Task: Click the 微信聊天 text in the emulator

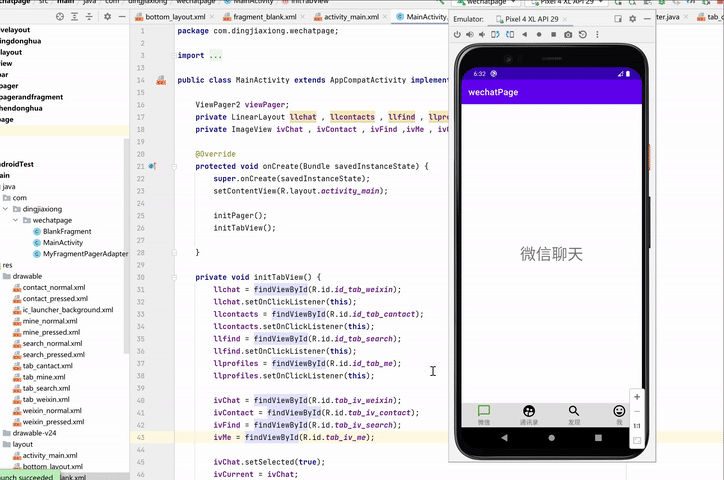Action: point(551,254)
